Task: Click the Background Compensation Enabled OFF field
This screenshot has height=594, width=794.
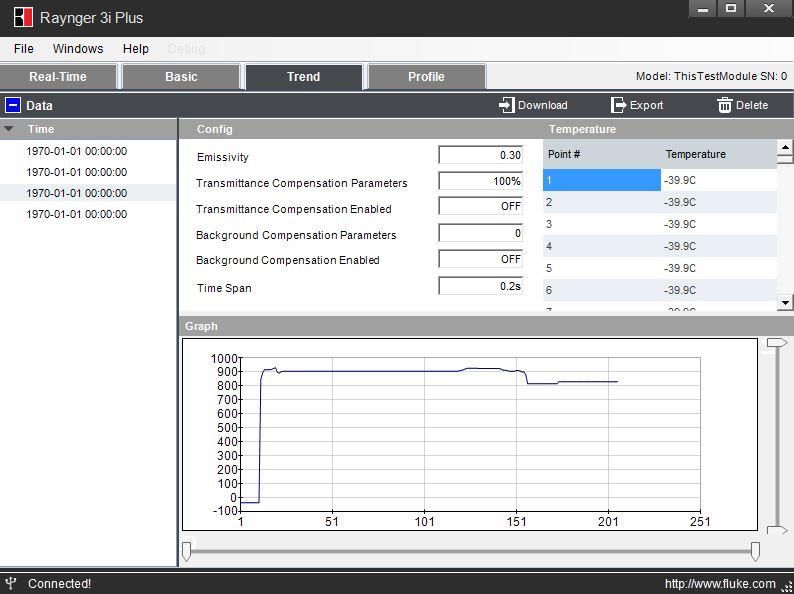Action: point(481,259)
